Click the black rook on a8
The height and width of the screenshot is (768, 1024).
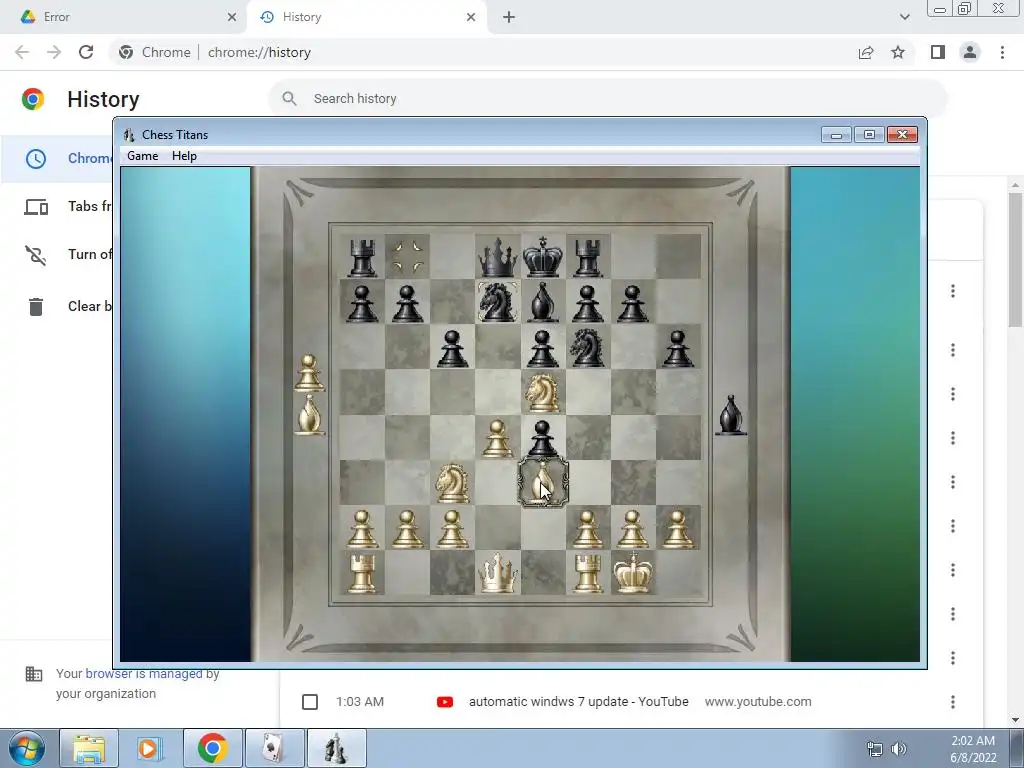click(x=362, y=258)
